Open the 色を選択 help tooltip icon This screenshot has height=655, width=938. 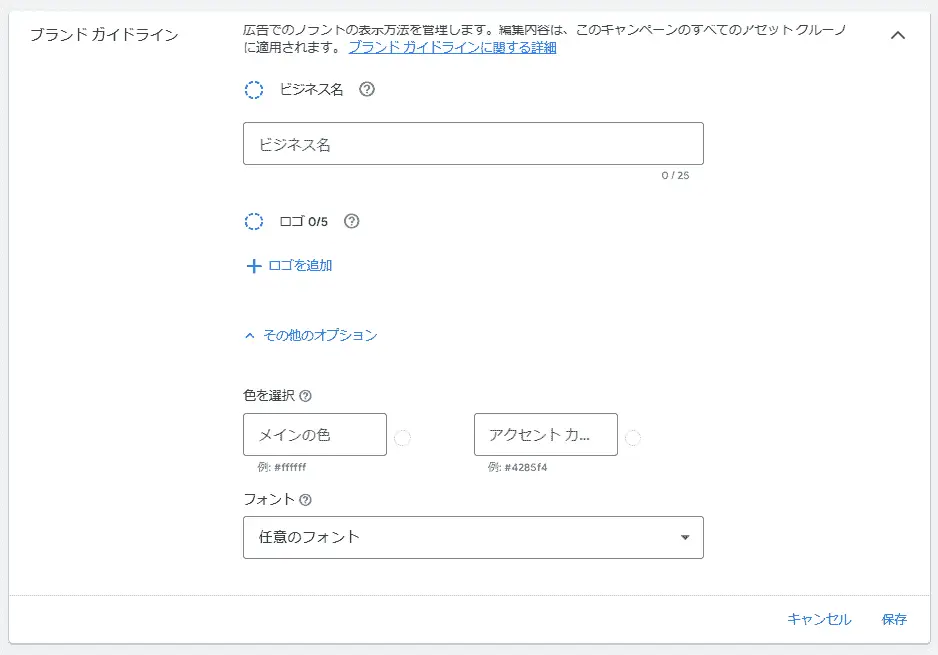pos(304,395)
